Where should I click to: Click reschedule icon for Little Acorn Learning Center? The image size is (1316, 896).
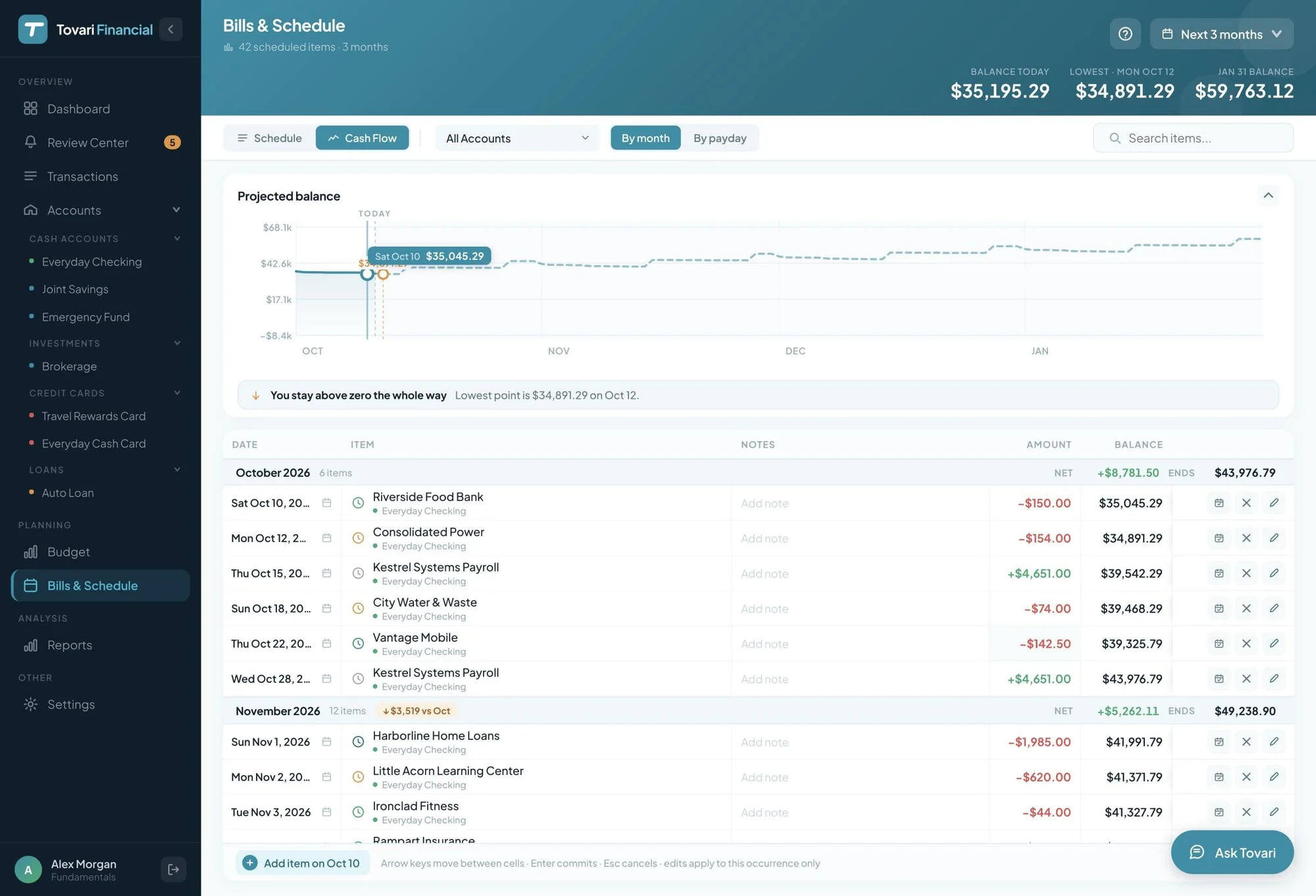click(1219, 777)
